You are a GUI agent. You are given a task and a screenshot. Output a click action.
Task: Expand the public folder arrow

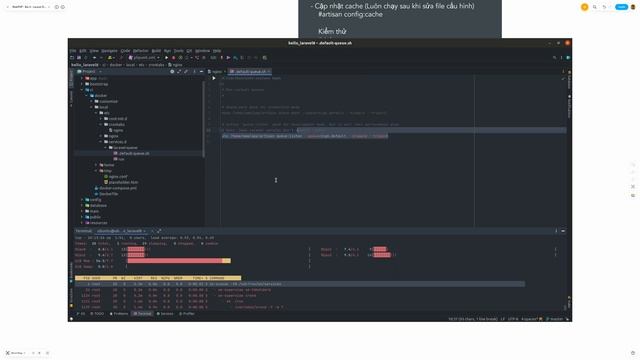tap(82, 217)
